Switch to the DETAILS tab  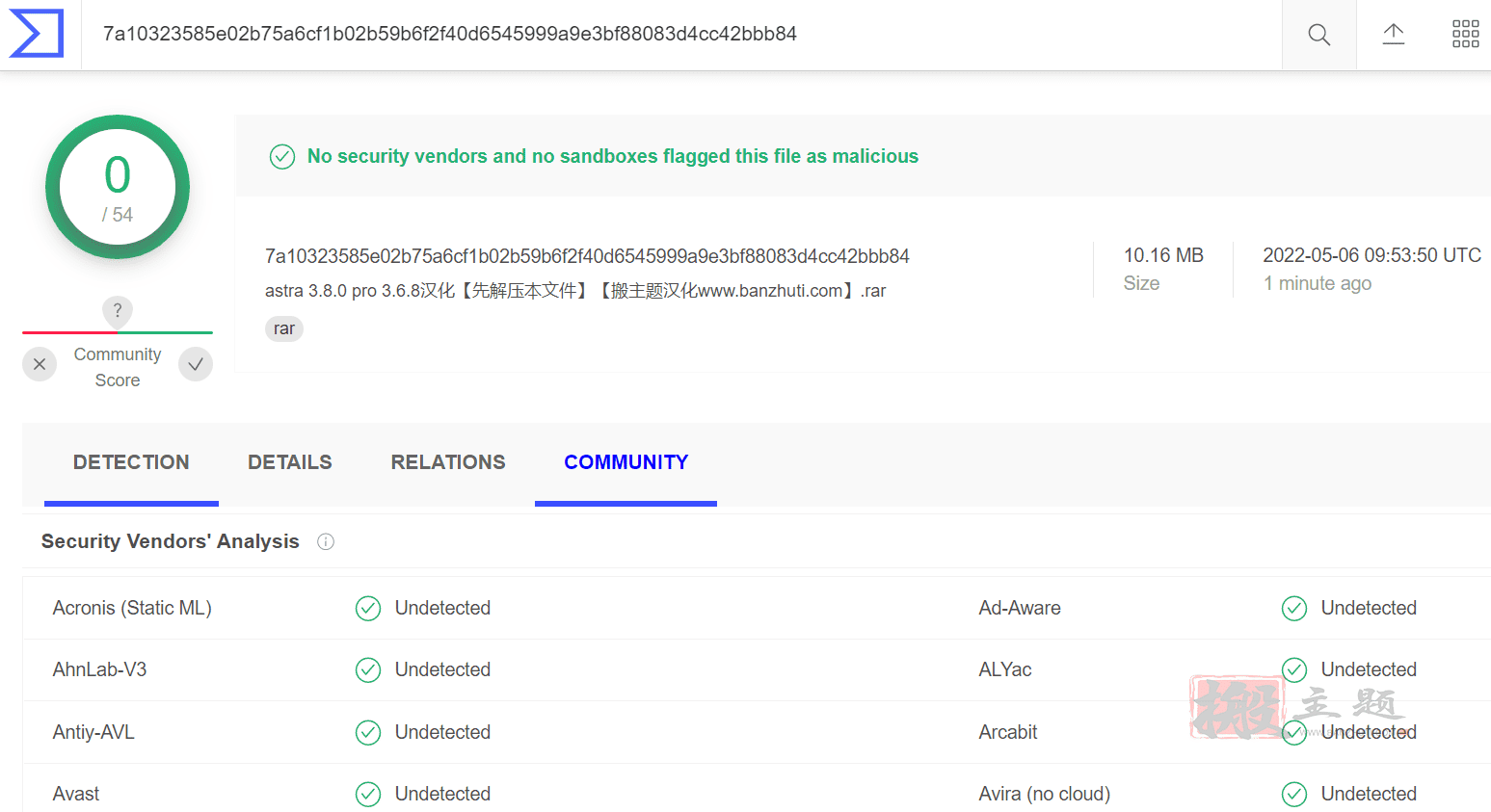click(x=290, y=462)
